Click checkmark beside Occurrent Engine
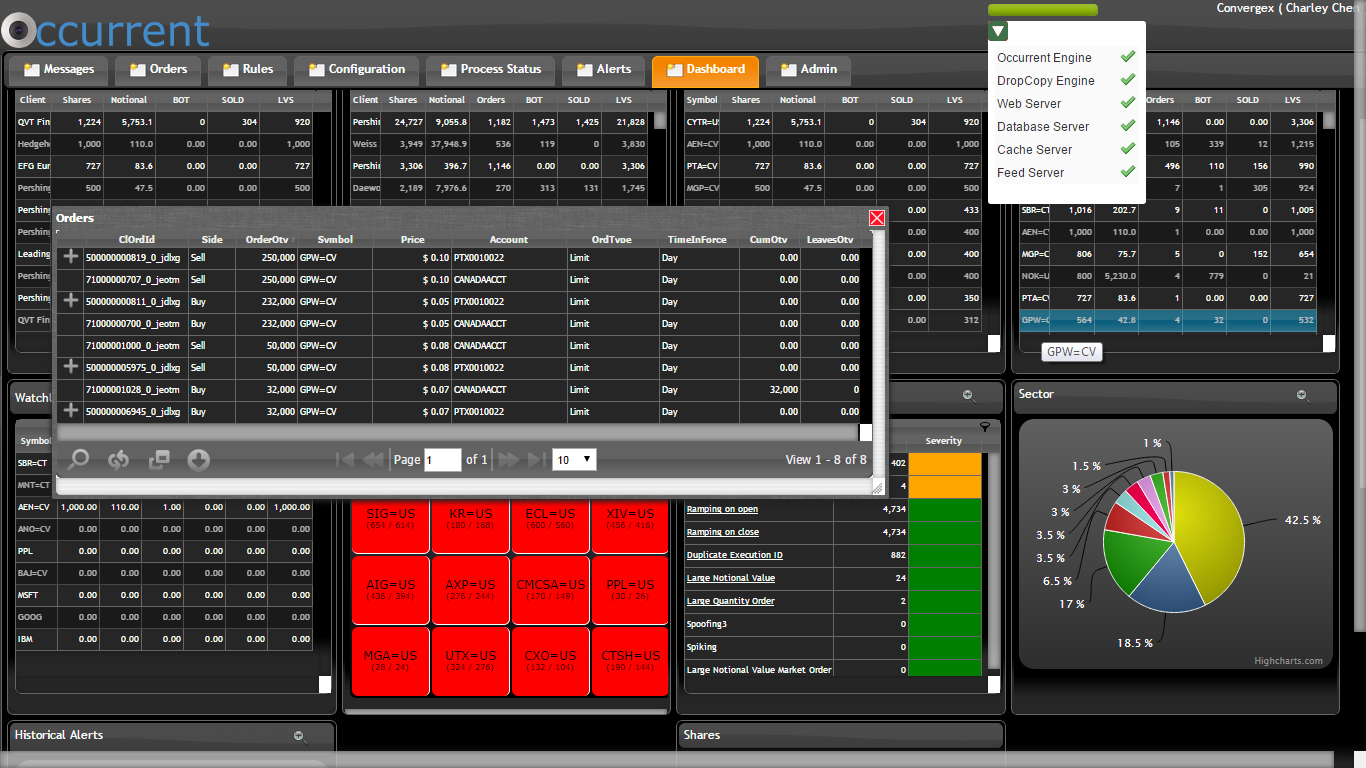 (1128, 57)
